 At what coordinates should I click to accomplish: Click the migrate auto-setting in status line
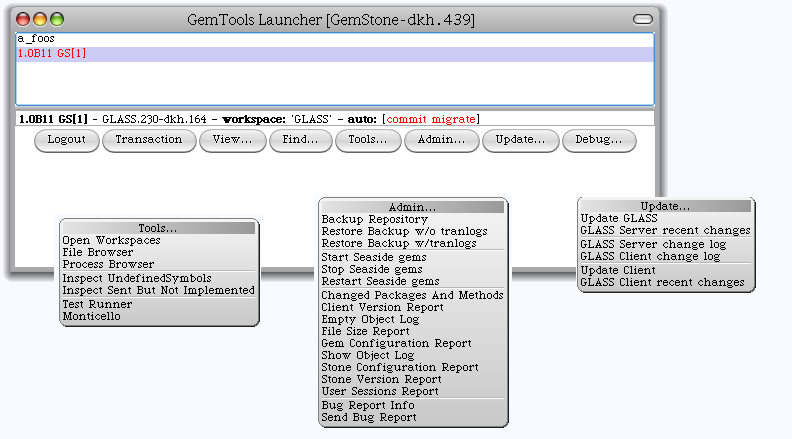click(453, 119)
